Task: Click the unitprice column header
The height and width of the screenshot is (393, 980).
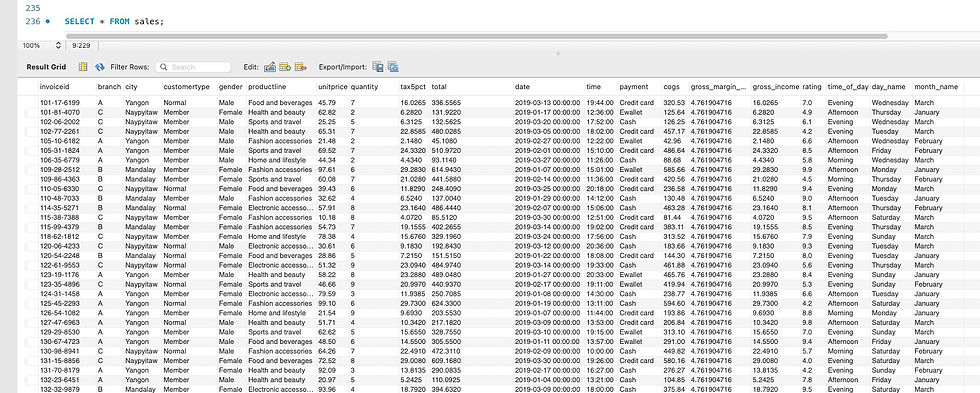Action: pos(332,87)
